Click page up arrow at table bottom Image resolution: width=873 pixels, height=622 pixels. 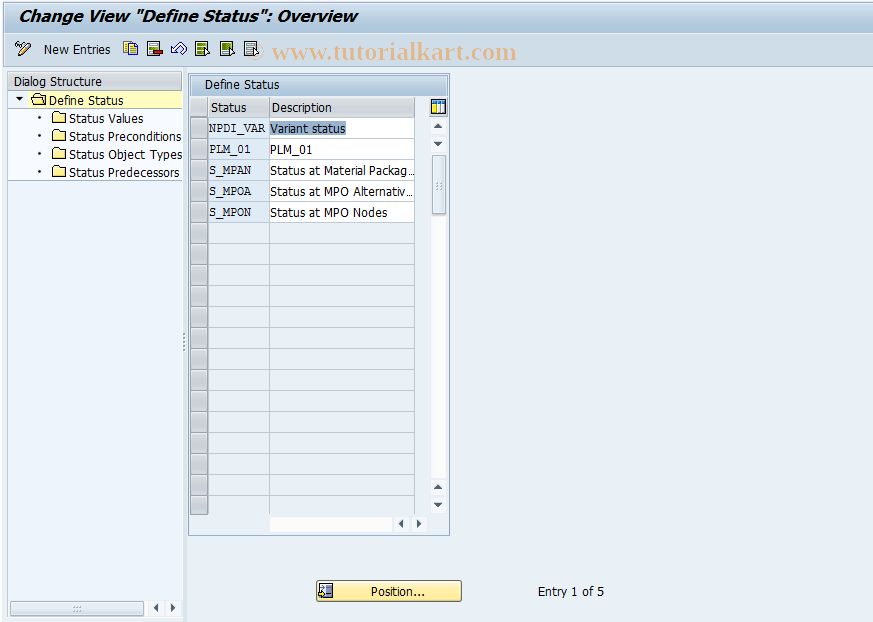pyautogui.click(x=438, y=487)
